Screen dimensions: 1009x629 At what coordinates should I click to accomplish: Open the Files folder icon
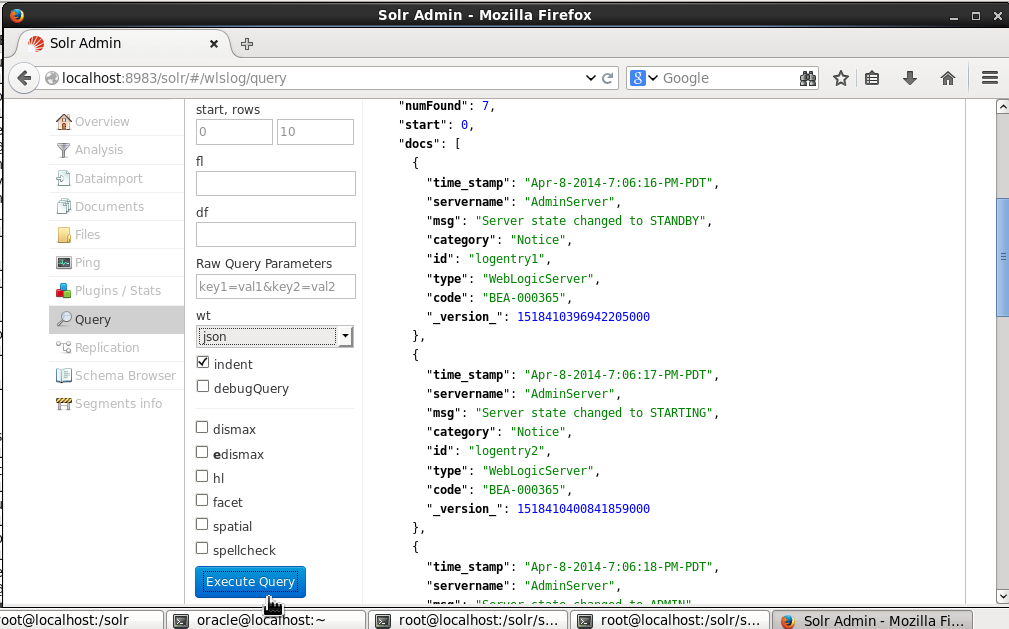(64, 235)
